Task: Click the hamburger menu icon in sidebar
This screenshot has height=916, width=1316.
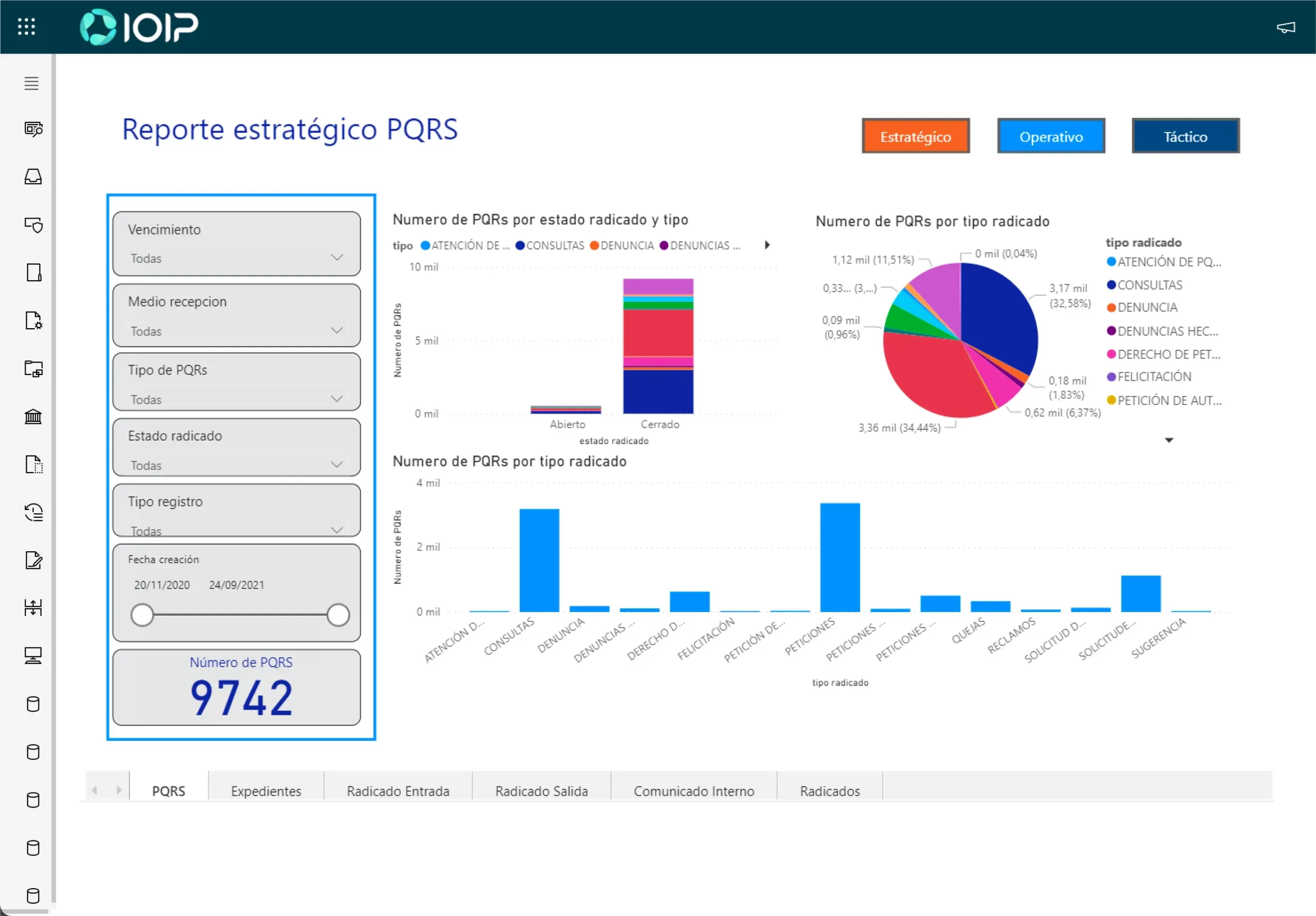Action: [31, 83]
